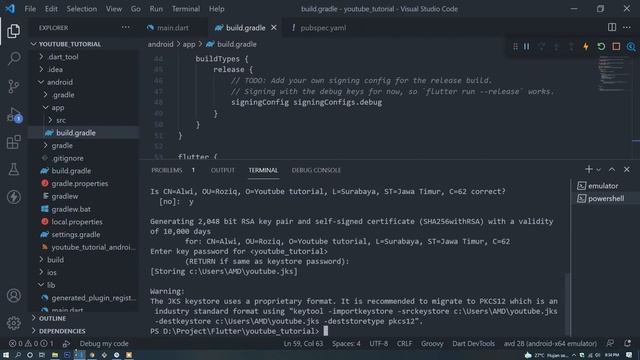The height and width of the screenshot is (360, 640).
Task: Open the Search view in activity bar
Action: click(13, 59)
